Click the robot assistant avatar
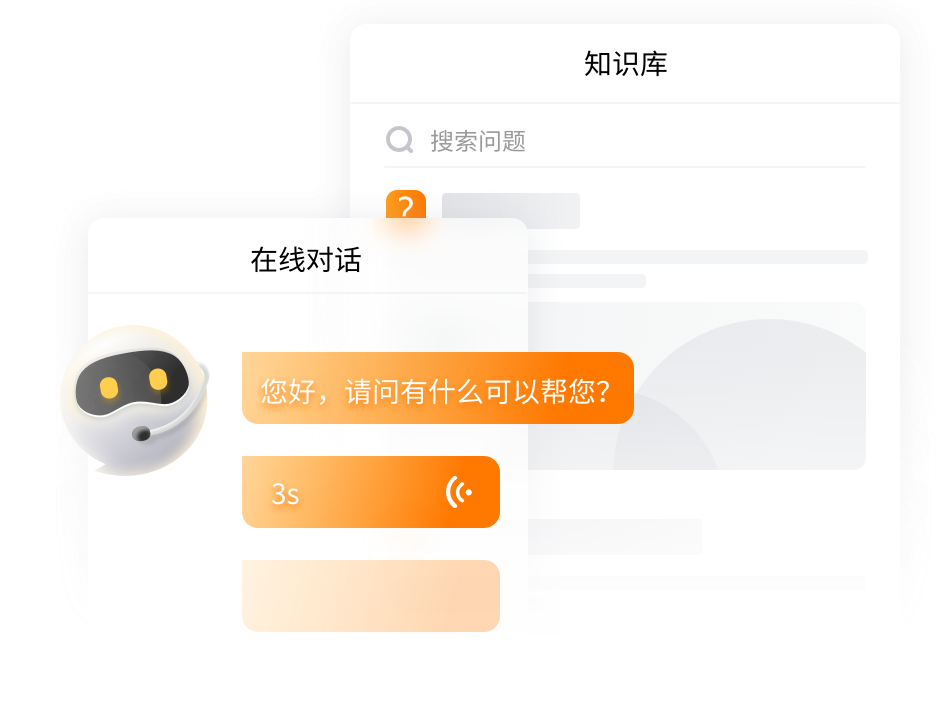This screenshot has width=940, height=720. (x=135, y=400)
